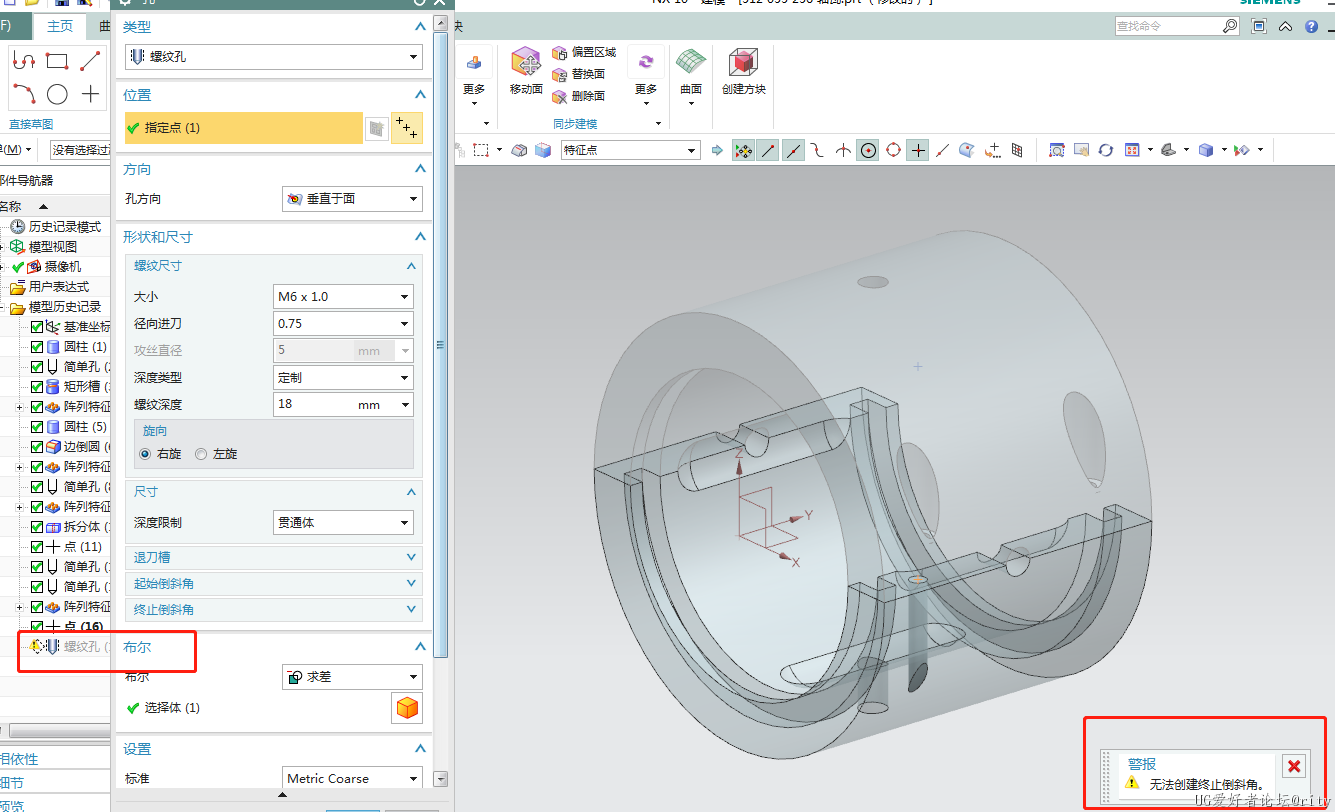
Task: Open the 大小 M6 x 1.0 dropdown
Action: point(343,297)
